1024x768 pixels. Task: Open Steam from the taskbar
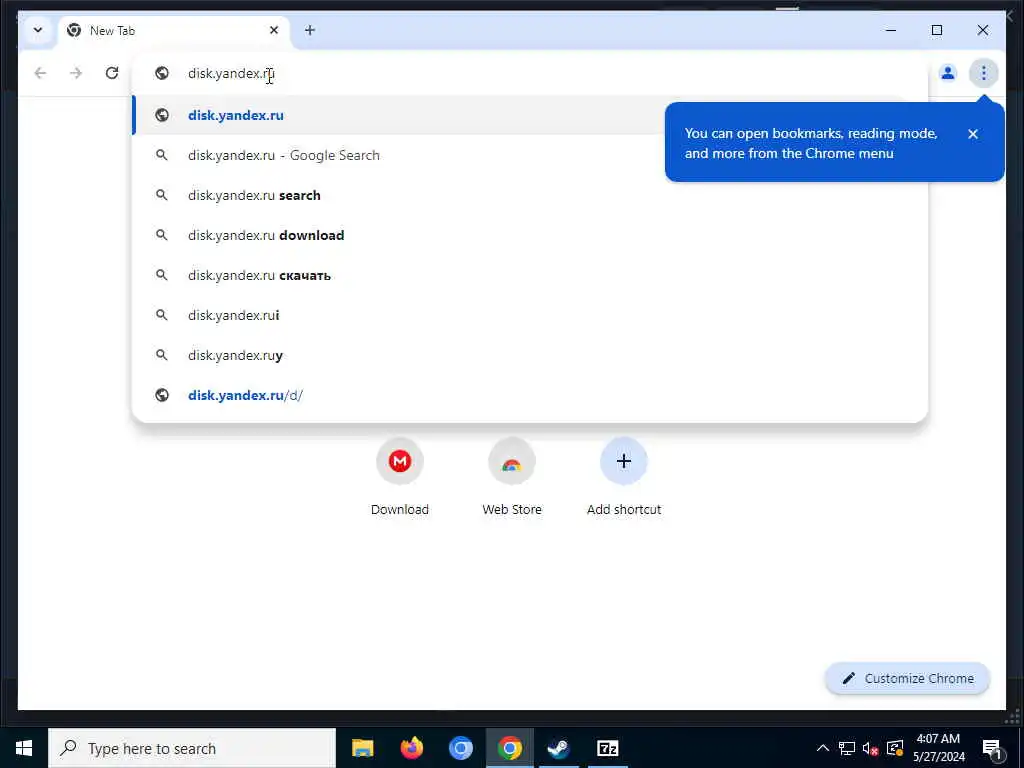558,748
